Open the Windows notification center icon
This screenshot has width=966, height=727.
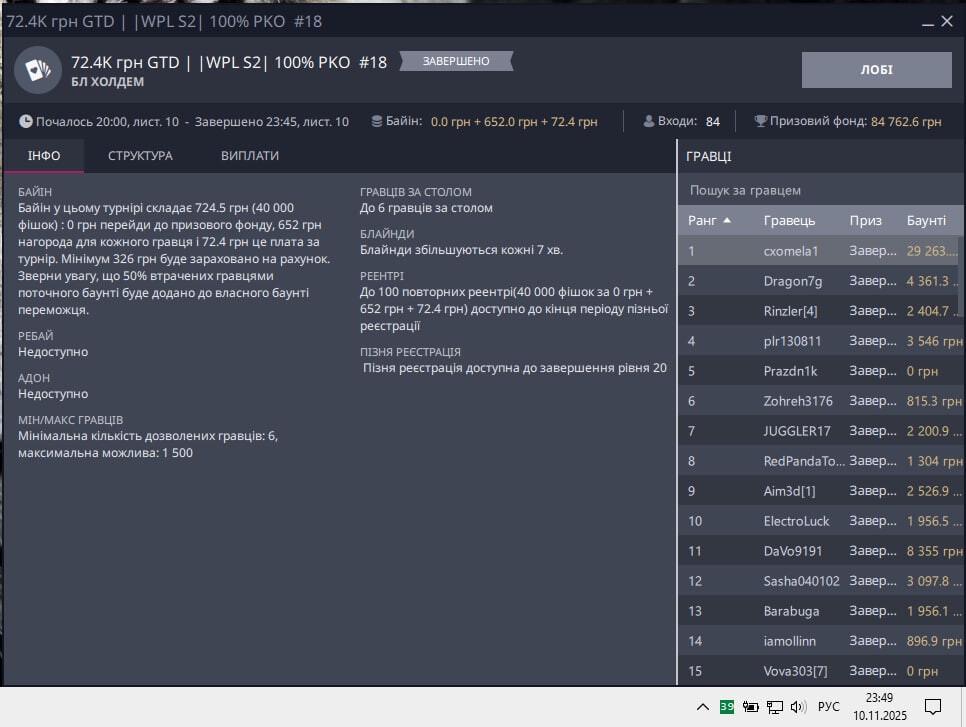click(932, 706)
